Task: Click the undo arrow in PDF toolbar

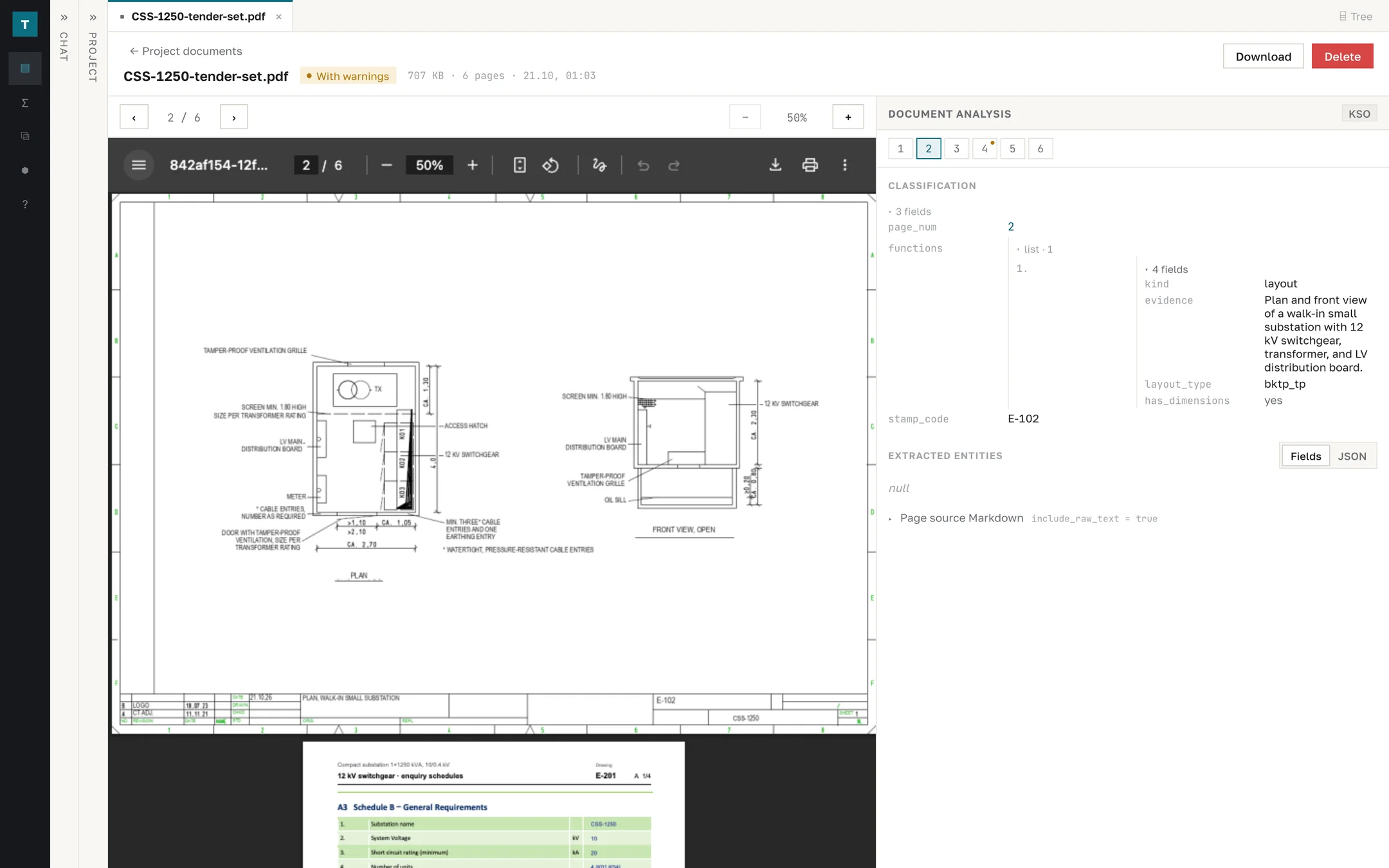Action: tap(643, 166)
